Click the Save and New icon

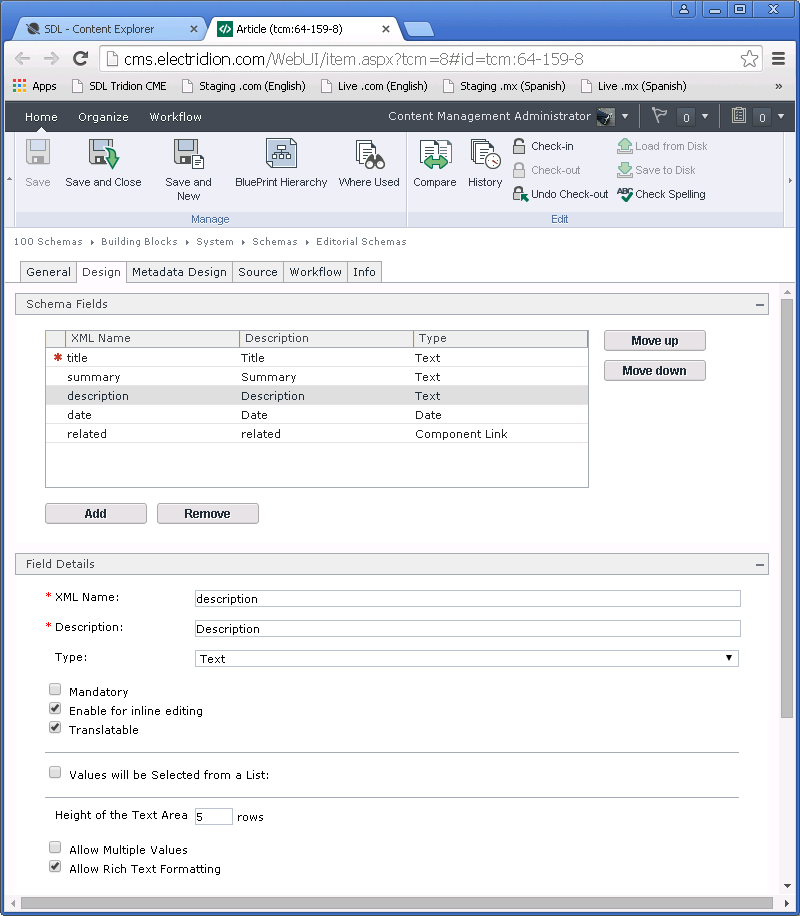coord(188,154)
